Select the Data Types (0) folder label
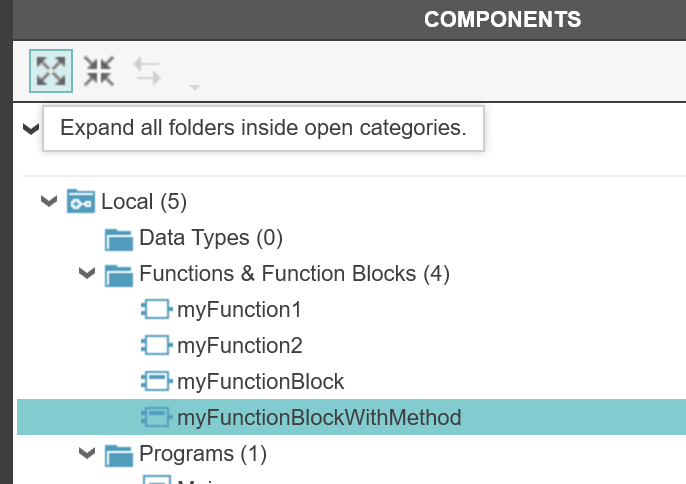The width and height of the screenshot is (686, 484). coord(211,238)
